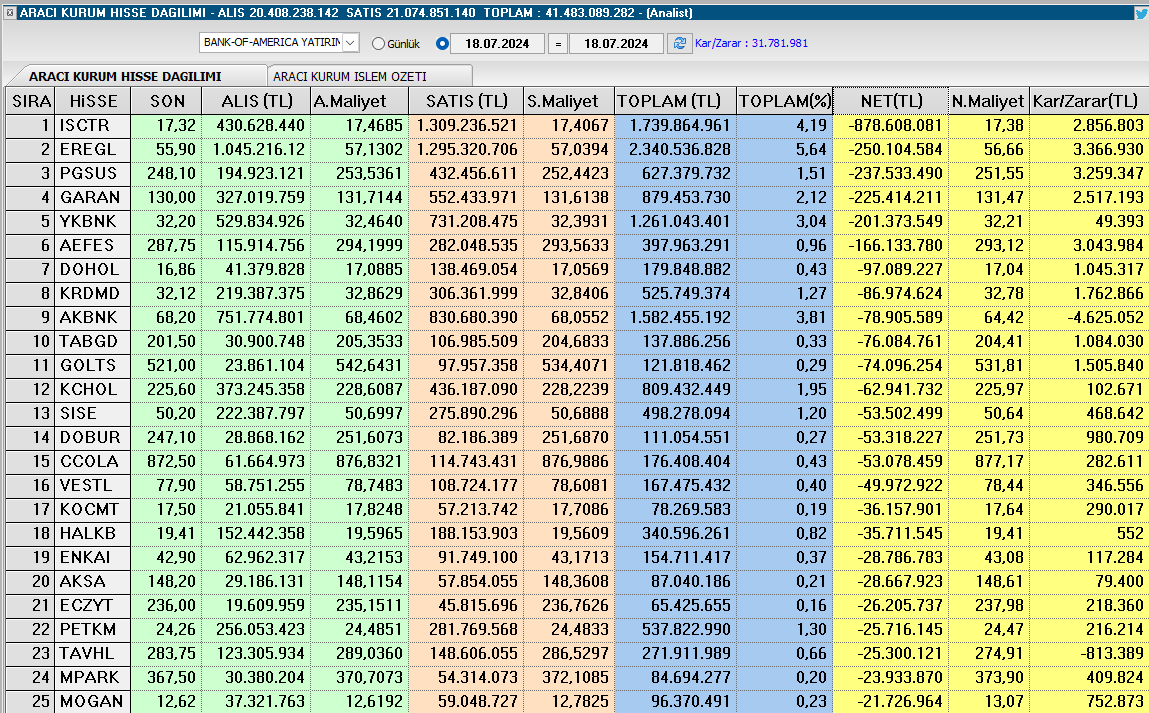Select the ARACI KURUM HISSE DAGILIMI tab

[125, 76]
